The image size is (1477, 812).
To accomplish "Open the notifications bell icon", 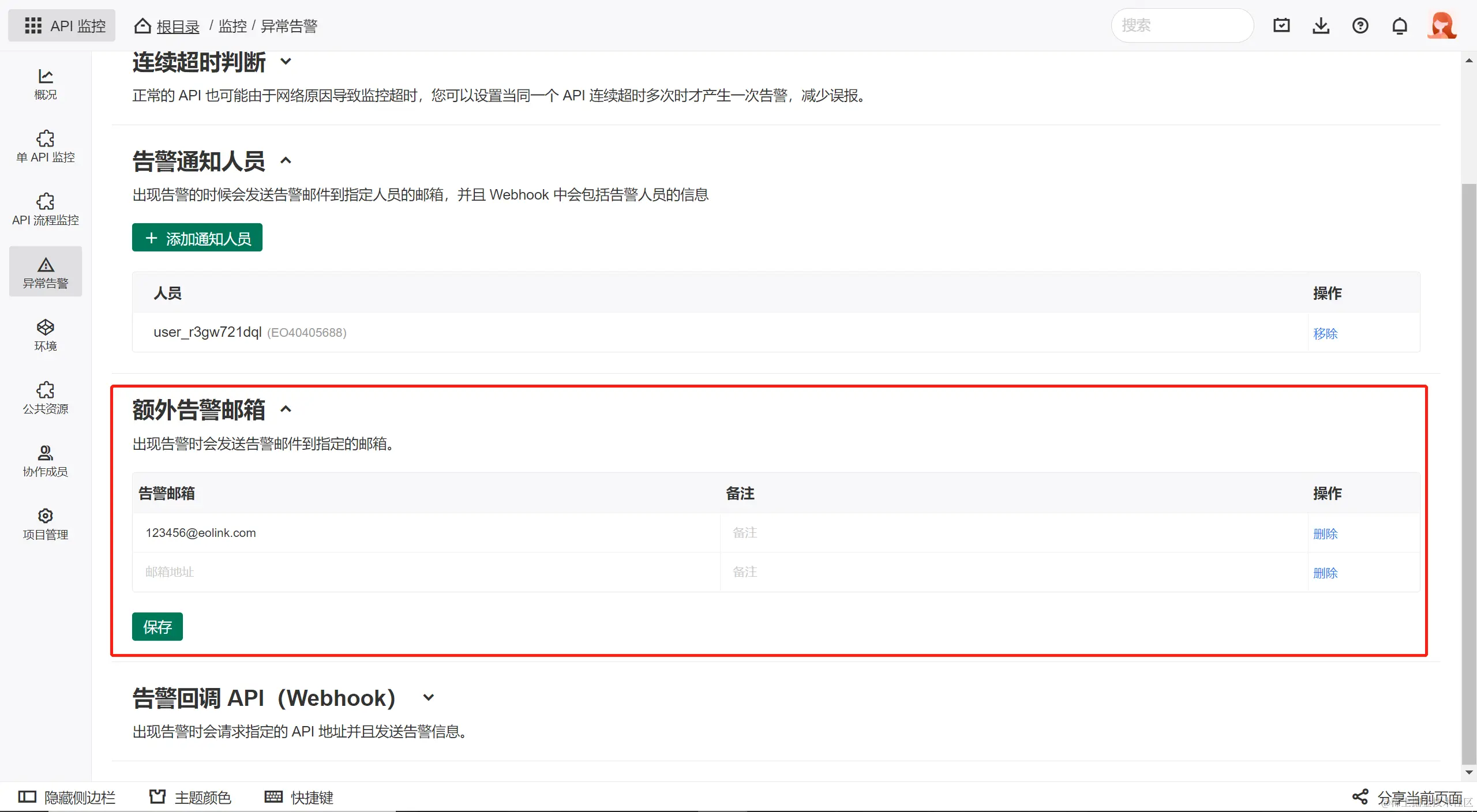I will 1400,26.
